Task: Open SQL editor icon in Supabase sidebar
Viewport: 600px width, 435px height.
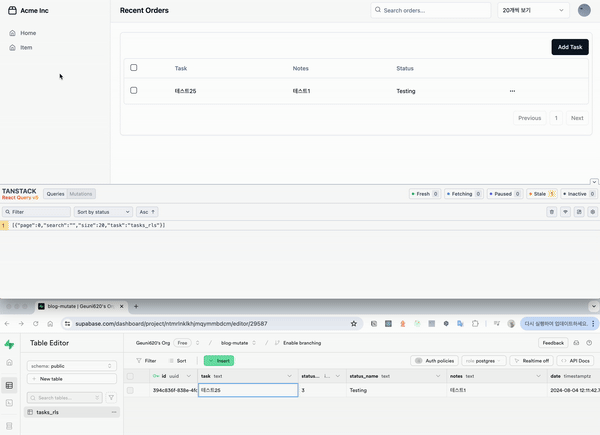Action: click(x=10, y=403)
